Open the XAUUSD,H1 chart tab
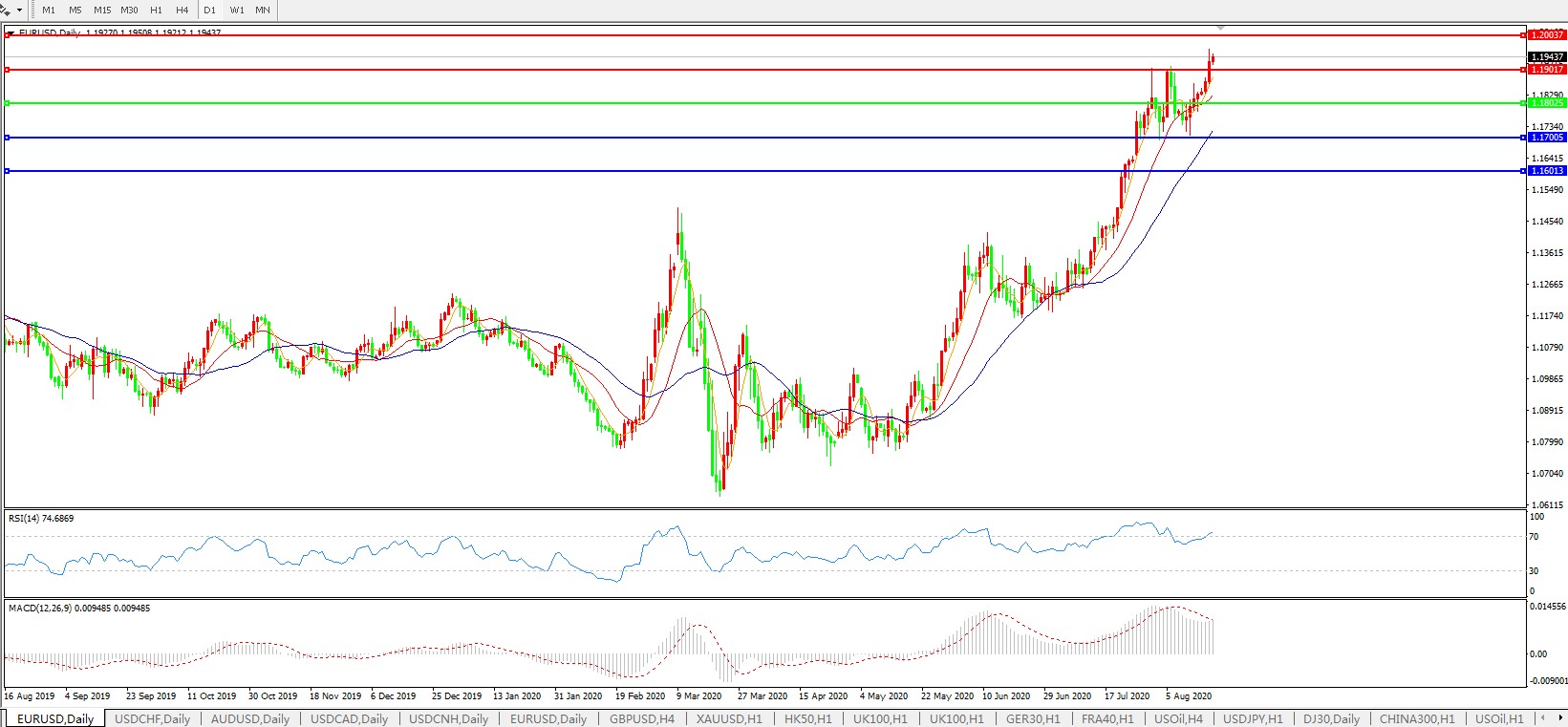 click(x=729, y=718)
